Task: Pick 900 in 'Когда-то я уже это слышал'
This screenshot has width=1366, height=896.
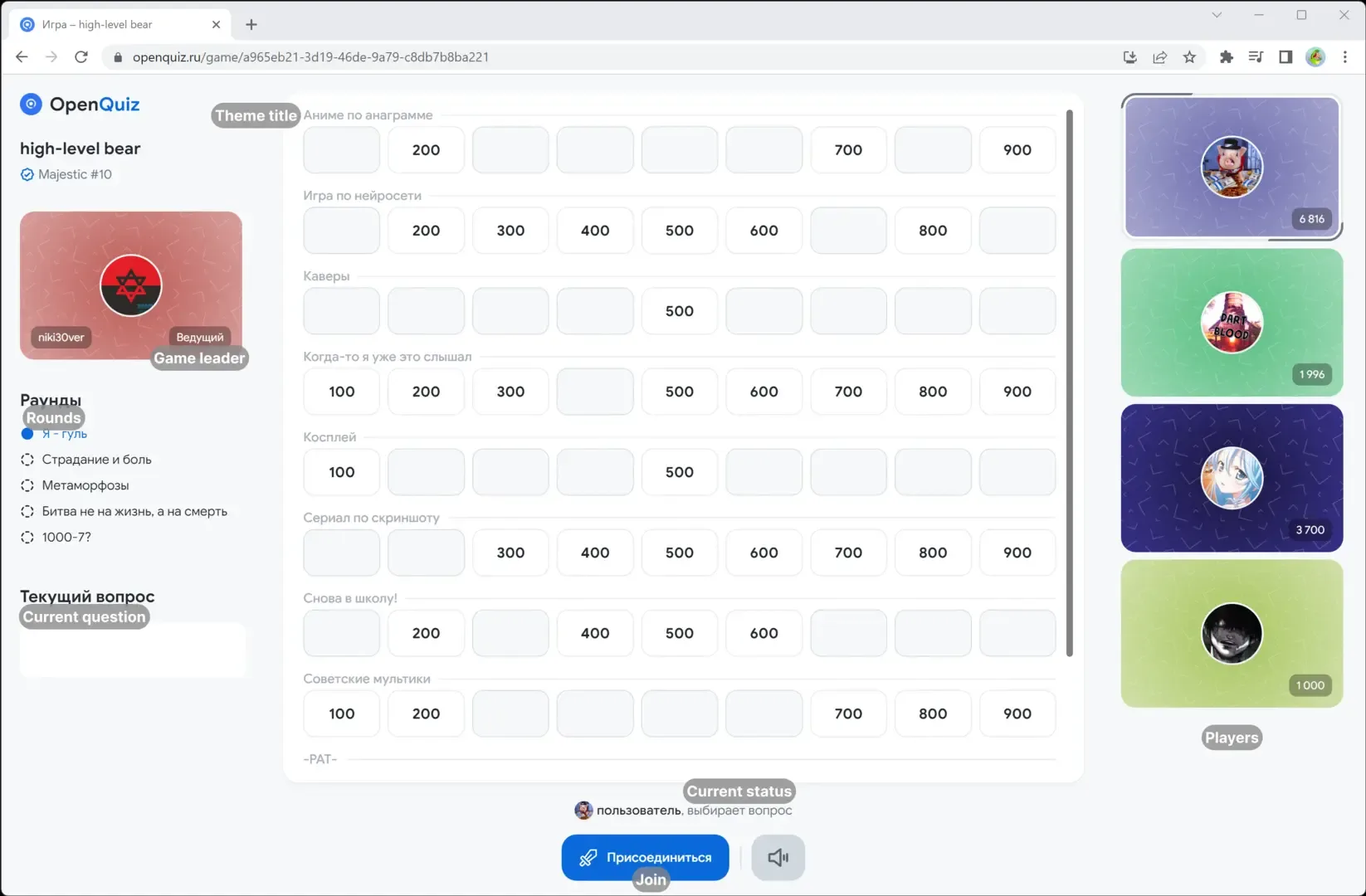Action: [x=1017, y=392]
